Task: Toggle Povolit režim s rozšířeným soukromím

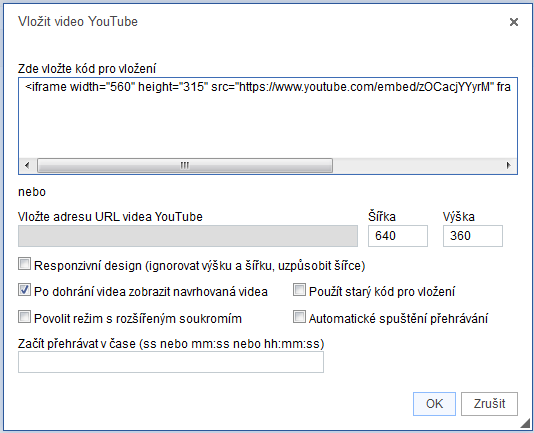Action: tap(24, 317)
